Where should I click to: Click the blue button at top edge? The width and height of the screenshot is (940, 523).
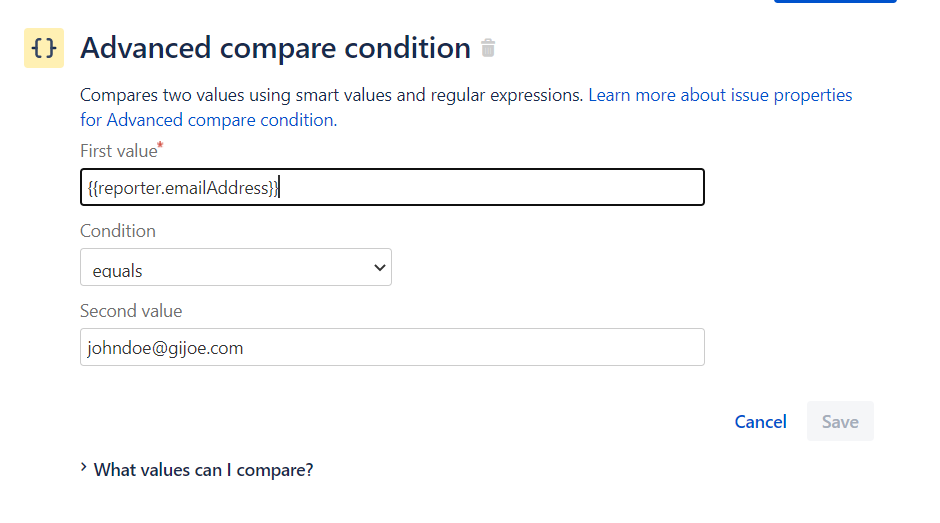(835, 1)
